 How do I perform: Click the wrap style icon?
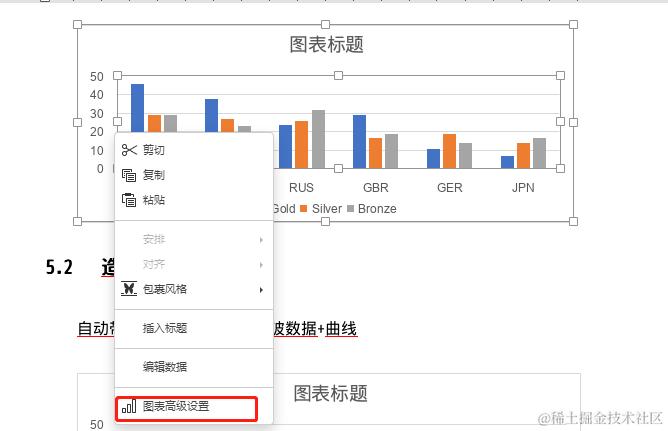coord(129,289)
